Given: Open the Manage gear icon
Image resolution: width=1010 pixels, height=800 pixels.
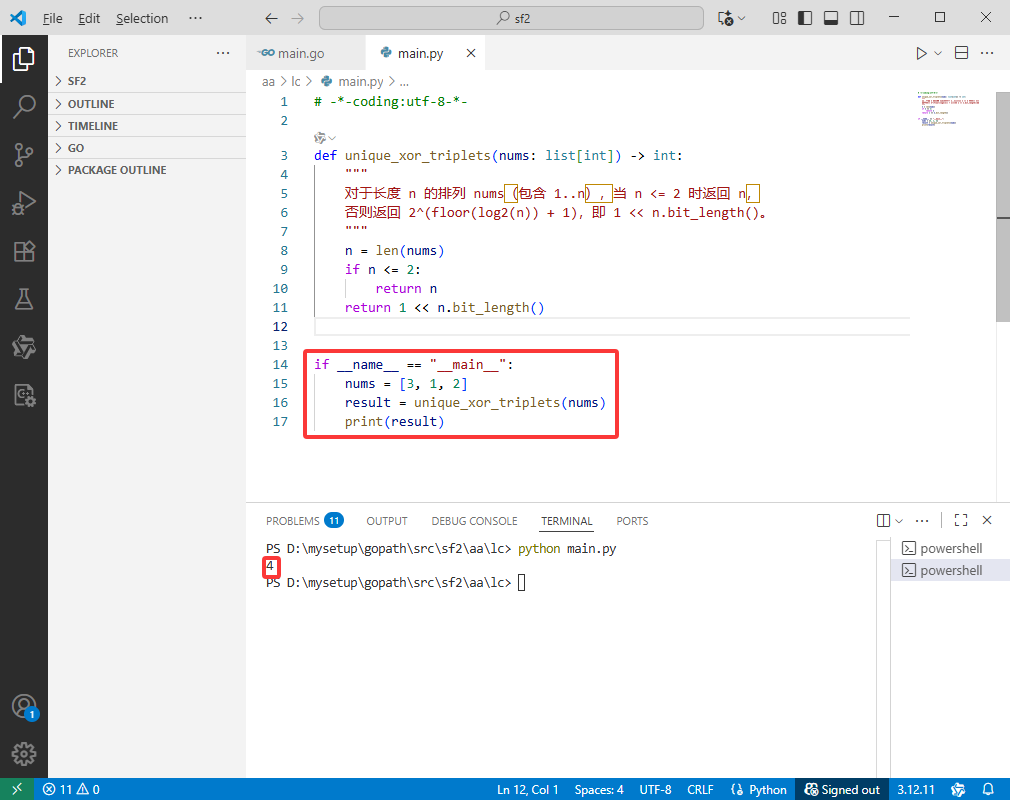Looking at the screenshot, I should coord(24,754).
